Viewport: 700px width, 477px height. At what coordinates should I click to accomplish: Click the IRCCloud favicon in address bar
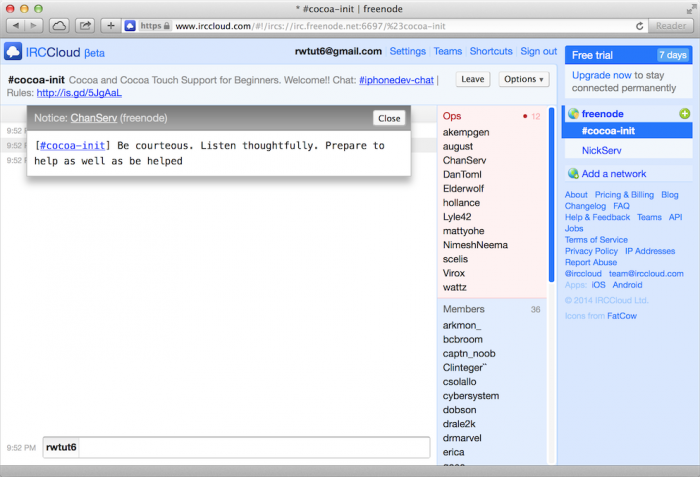[130, 26]
